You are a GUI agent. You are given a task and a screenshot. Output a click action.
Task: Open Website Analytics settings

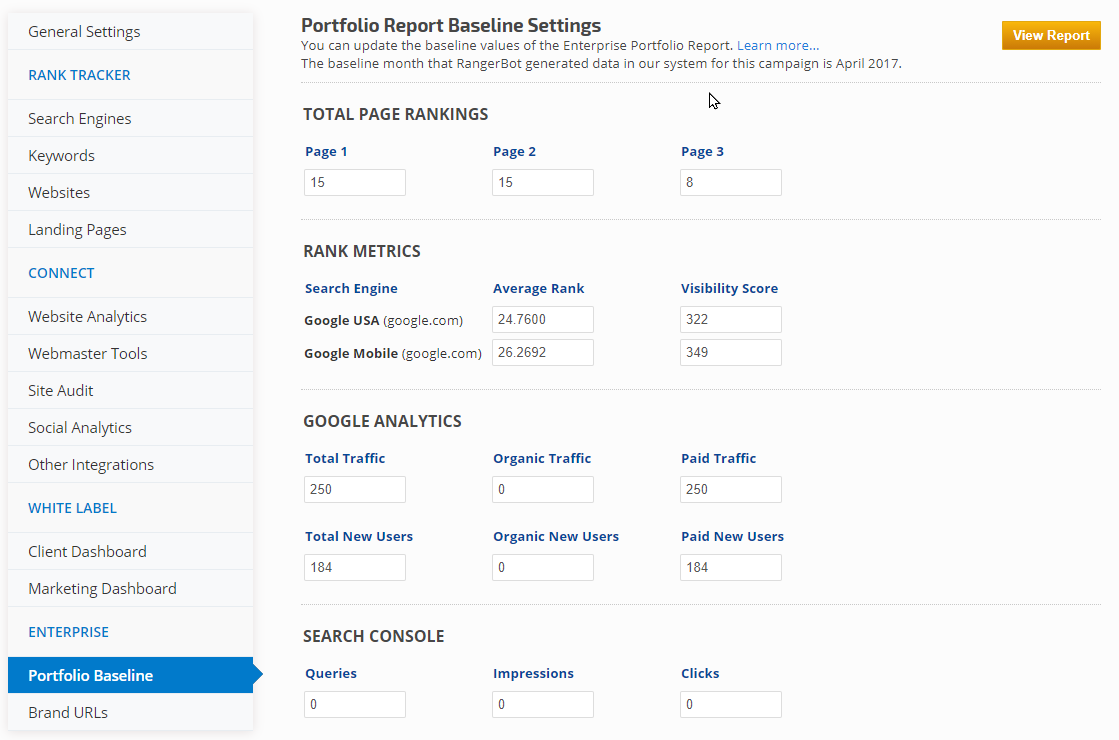click(x=87, y=317)
